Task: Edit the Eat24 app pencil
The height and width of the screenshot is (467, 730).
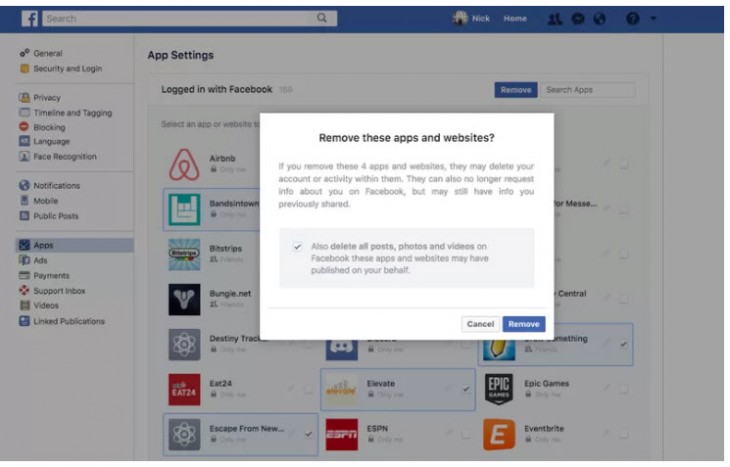Action: [x=291, y=388]
